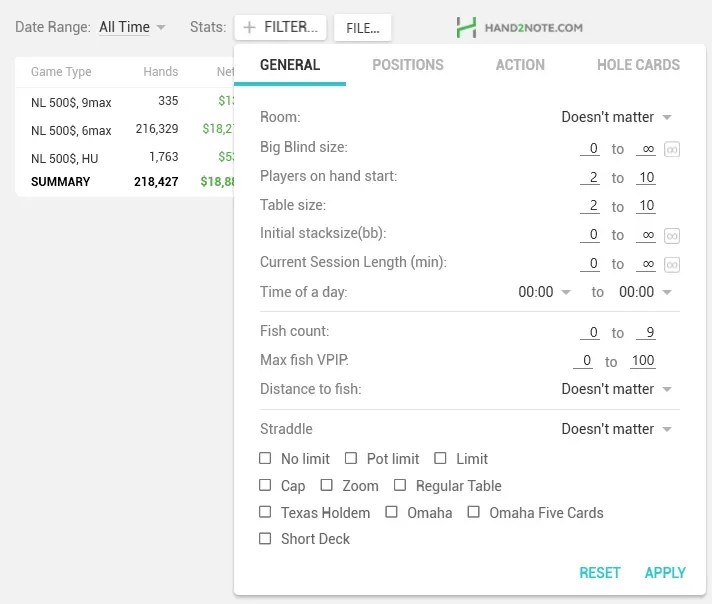712x604 pixels.
Task: Switch to the Positions tab
Action: pyautogui.click(x=407, y=65)
